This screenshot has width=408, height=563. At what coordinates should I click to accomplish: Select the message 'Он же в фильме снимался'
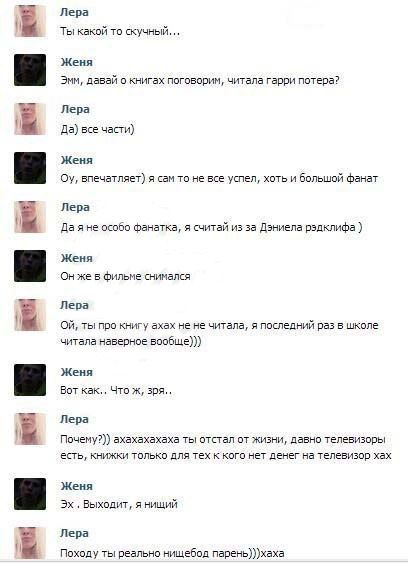pos(125,276)
